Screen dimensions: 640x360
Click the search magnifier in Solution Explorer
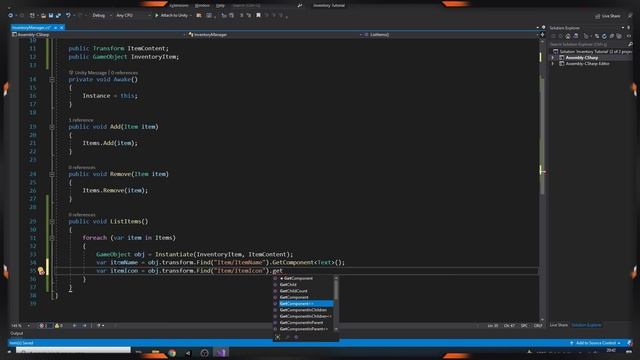coord(630,44)
